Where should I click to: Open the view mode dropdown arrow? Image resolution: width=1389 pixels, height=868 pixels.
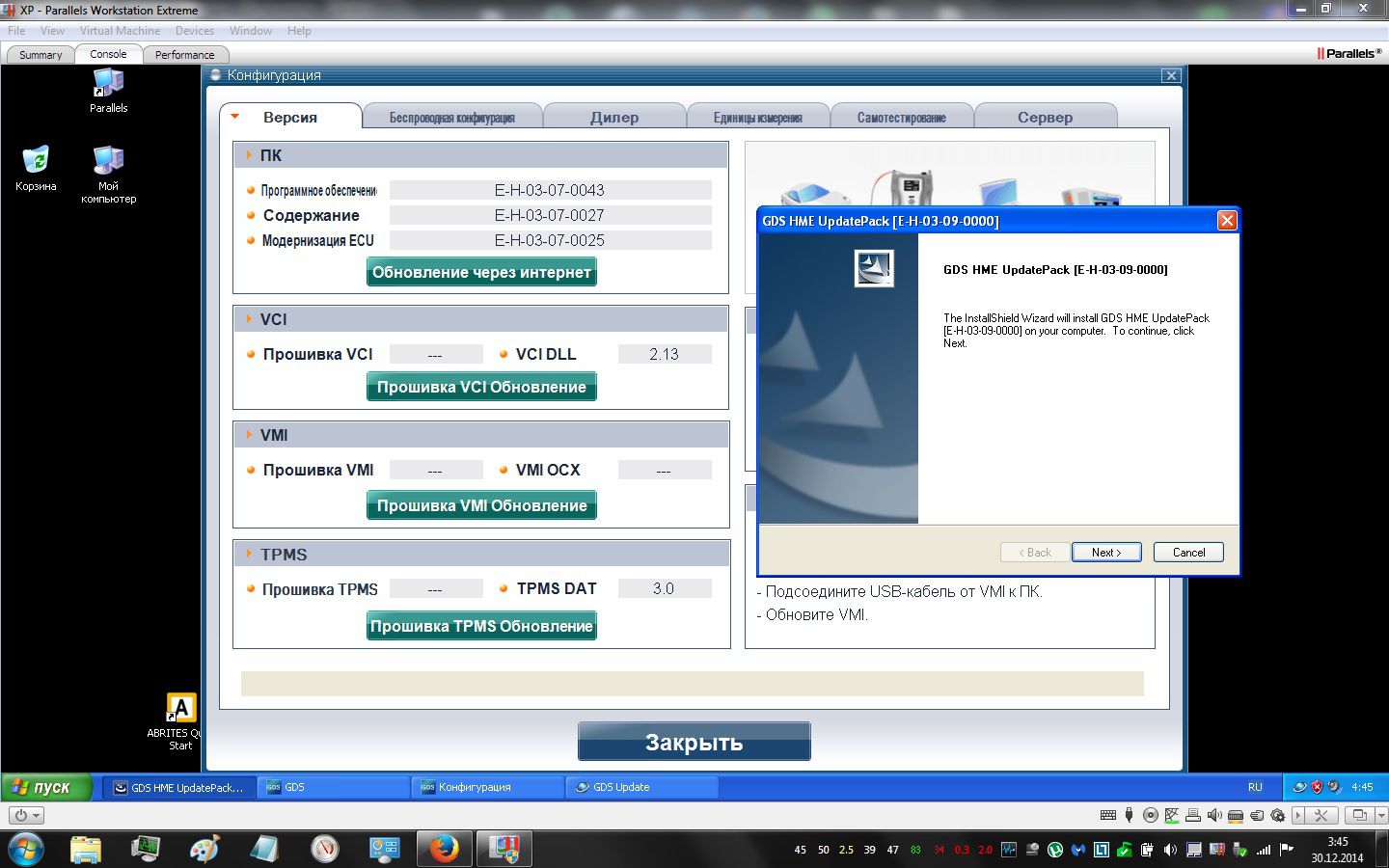(x=1381, y=815)
